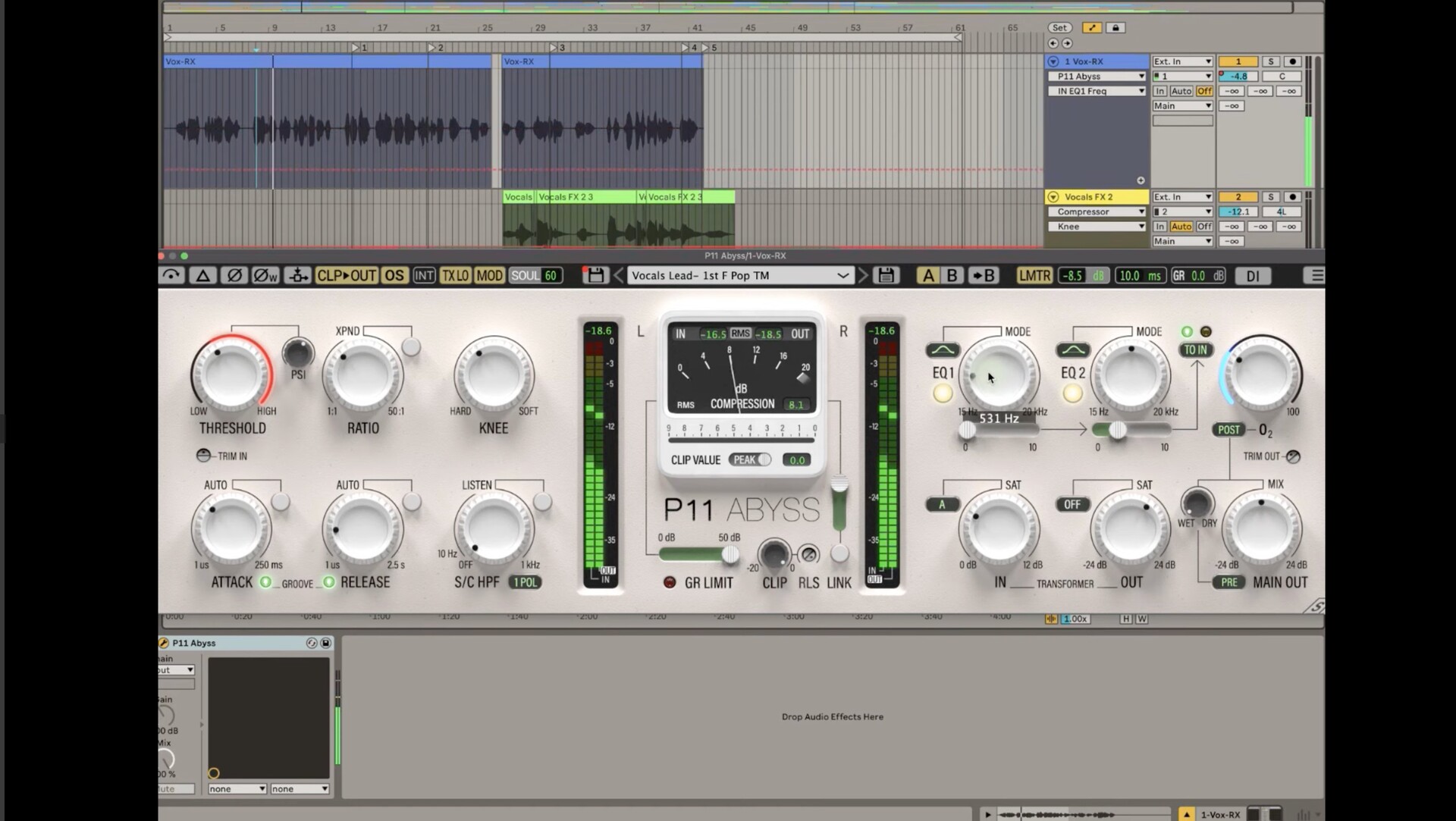
Task: Open the IN EQ1 Freq parameter dropdown
Action: coord(1097,91)
